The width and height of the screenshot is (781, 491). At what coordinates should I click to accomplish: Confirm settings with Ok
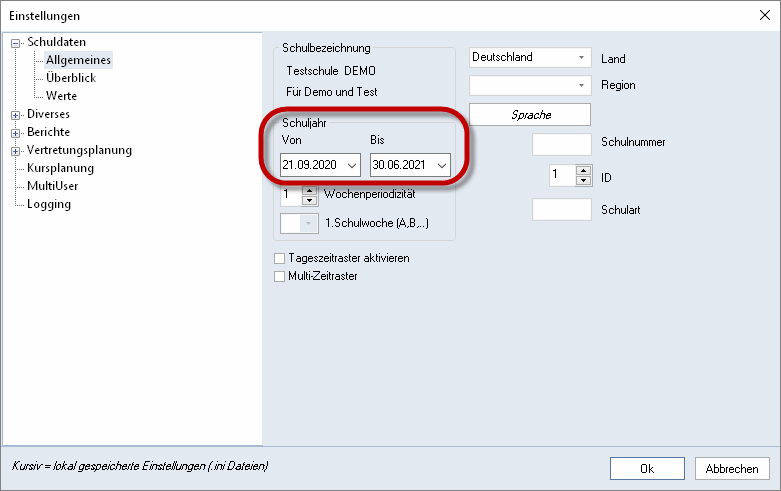[647, 469]
